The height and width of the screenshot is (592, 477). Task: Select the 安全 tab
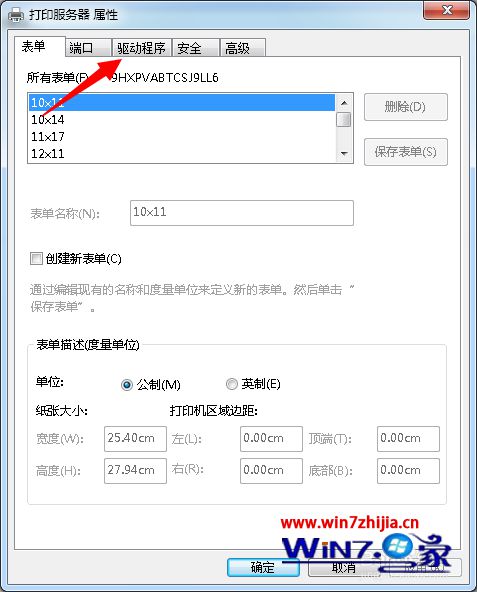196,48
